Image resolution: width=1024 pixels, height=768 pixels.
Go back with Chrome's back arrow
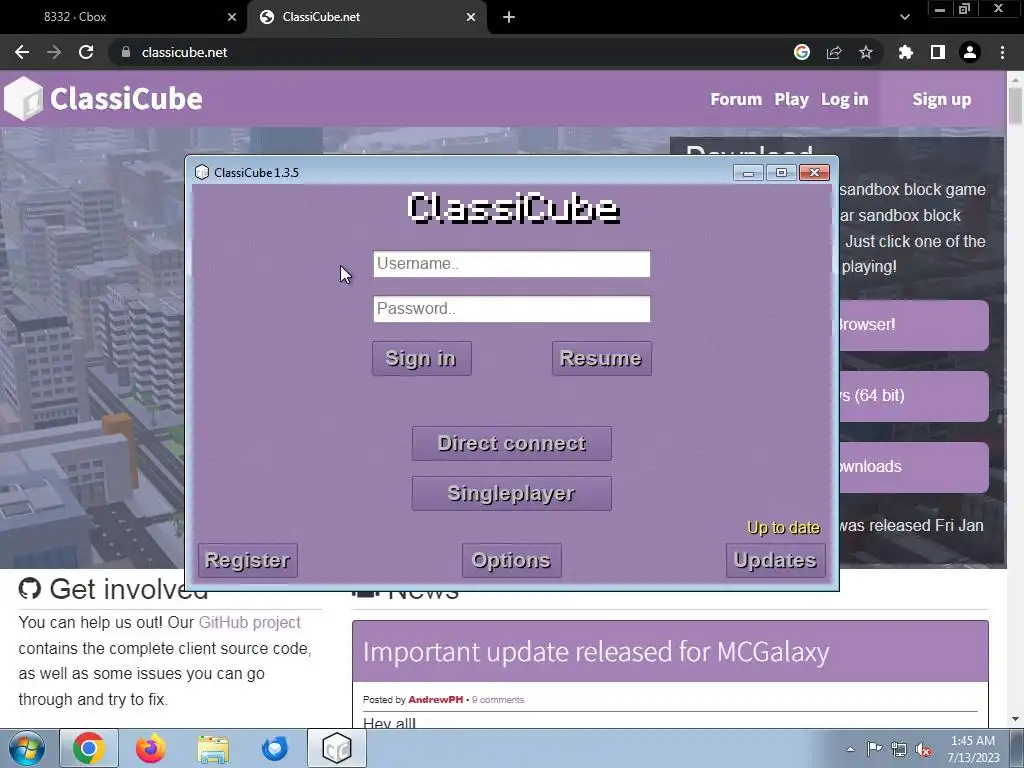(22, 52)
